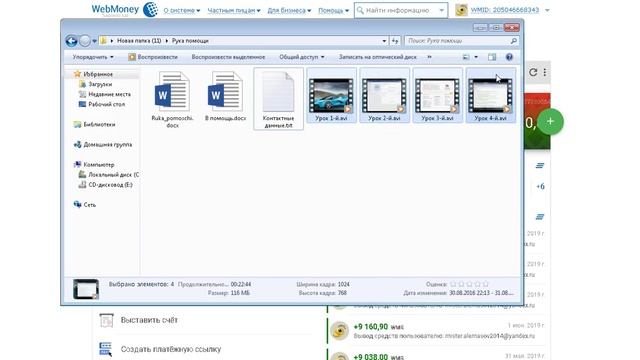640x360 pixels.
Task: Open the recent locations dropdown arrow
Action: [94, 41]
